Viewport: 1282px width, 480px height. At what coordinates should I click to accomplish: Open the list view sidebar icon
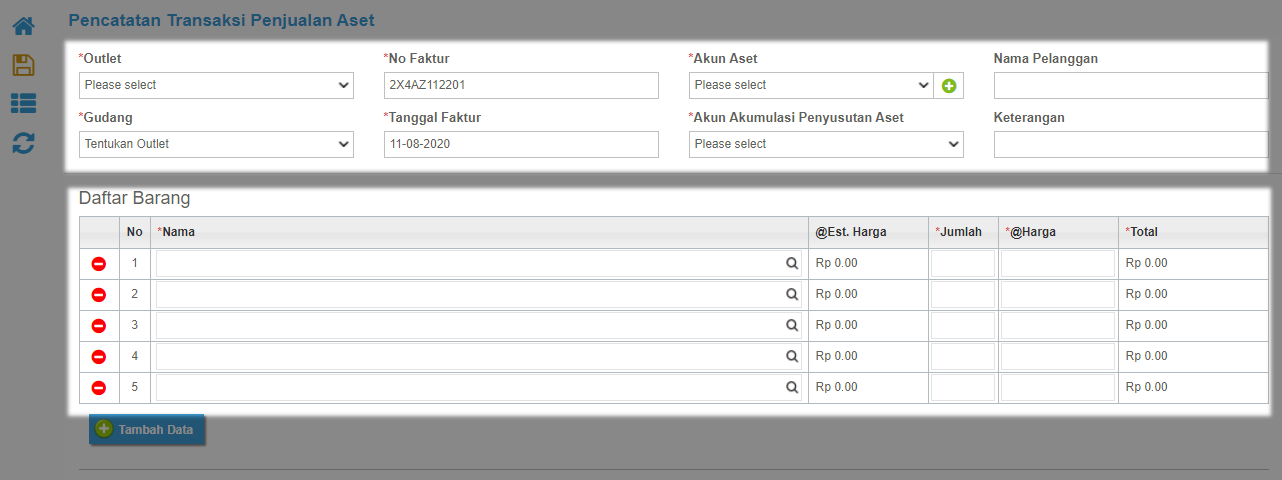pos(23,103)
